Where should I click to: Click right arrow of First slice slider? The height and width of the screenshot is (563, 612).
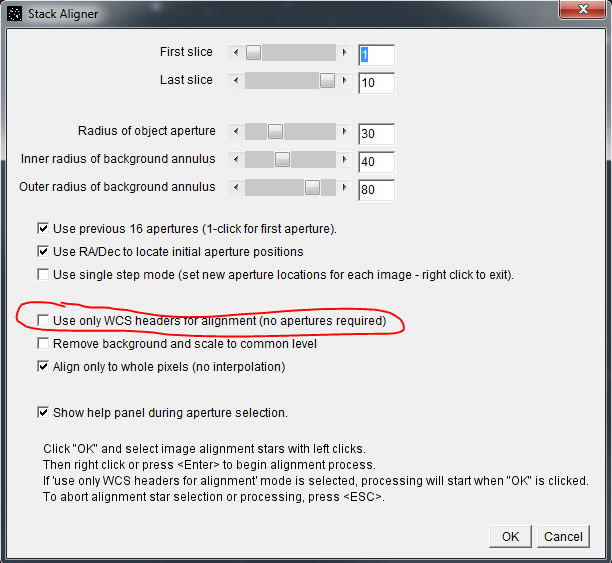pyautogui.click(x=345, y=52)
